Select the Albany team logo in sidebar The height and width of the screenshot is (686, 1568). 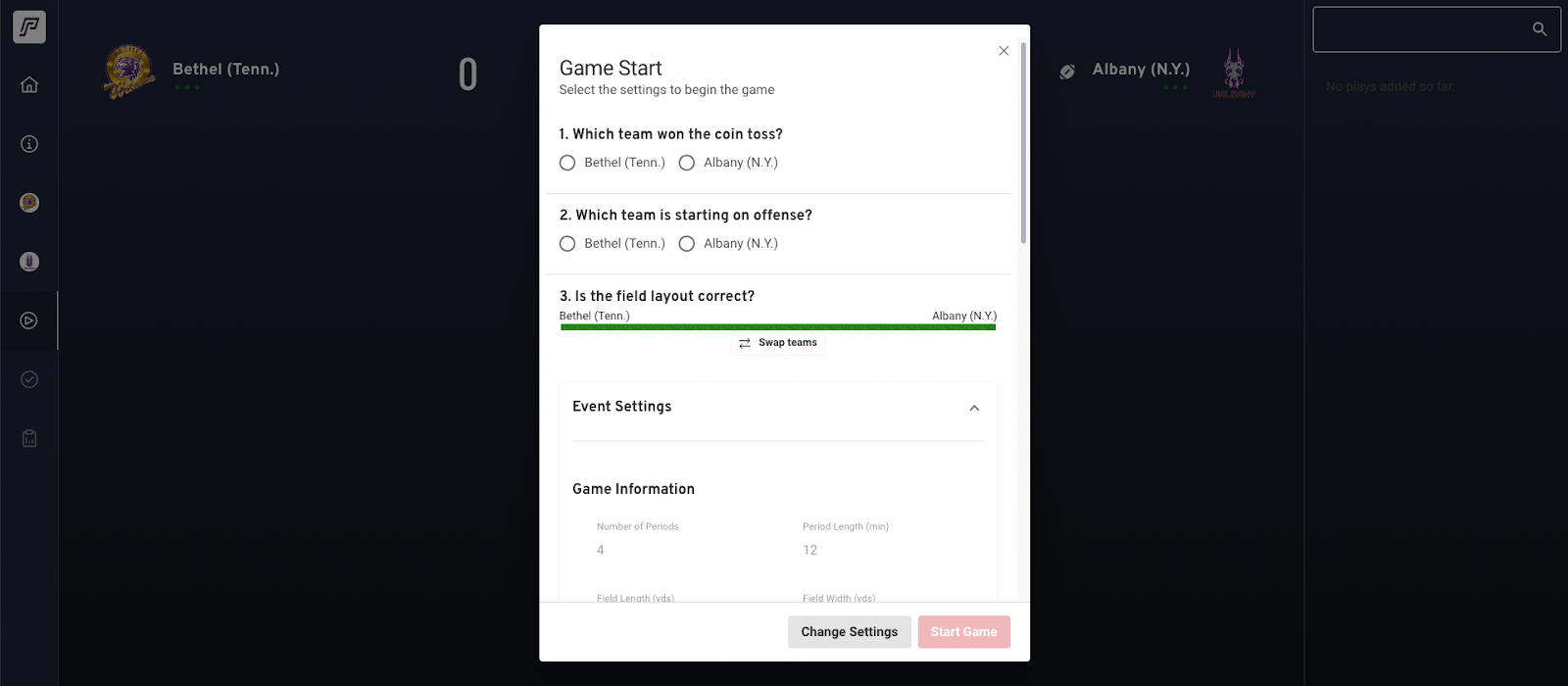[29, 262]
